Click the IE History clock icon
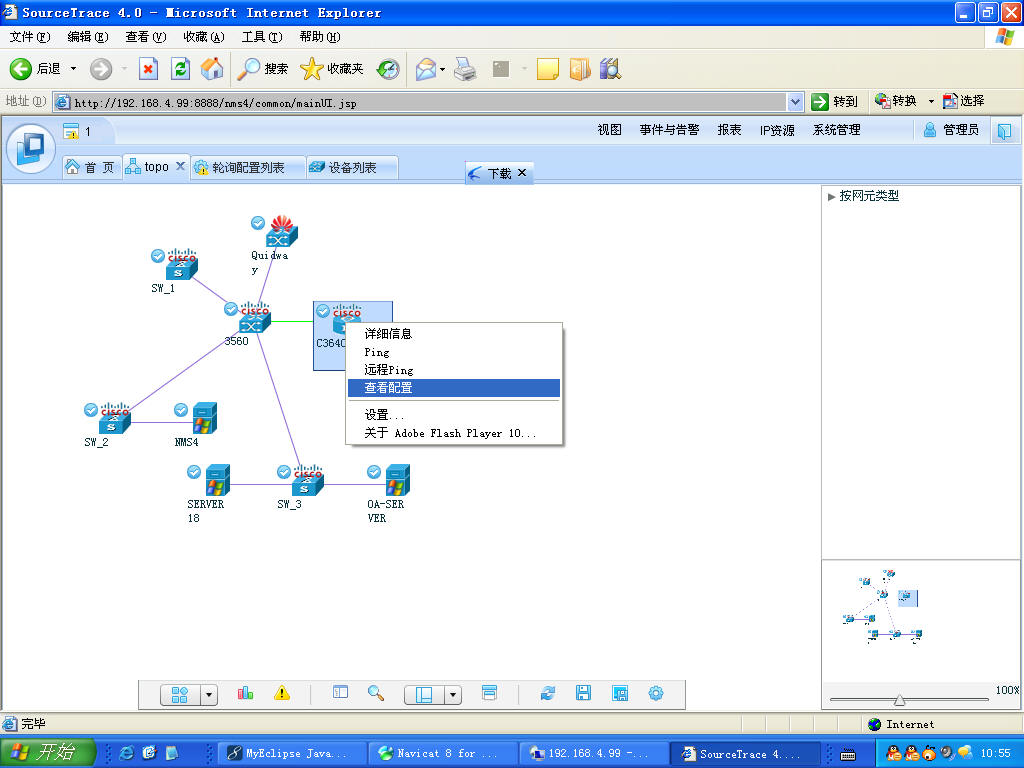This screenshot has width=1024, height=768. pos(388,69)
